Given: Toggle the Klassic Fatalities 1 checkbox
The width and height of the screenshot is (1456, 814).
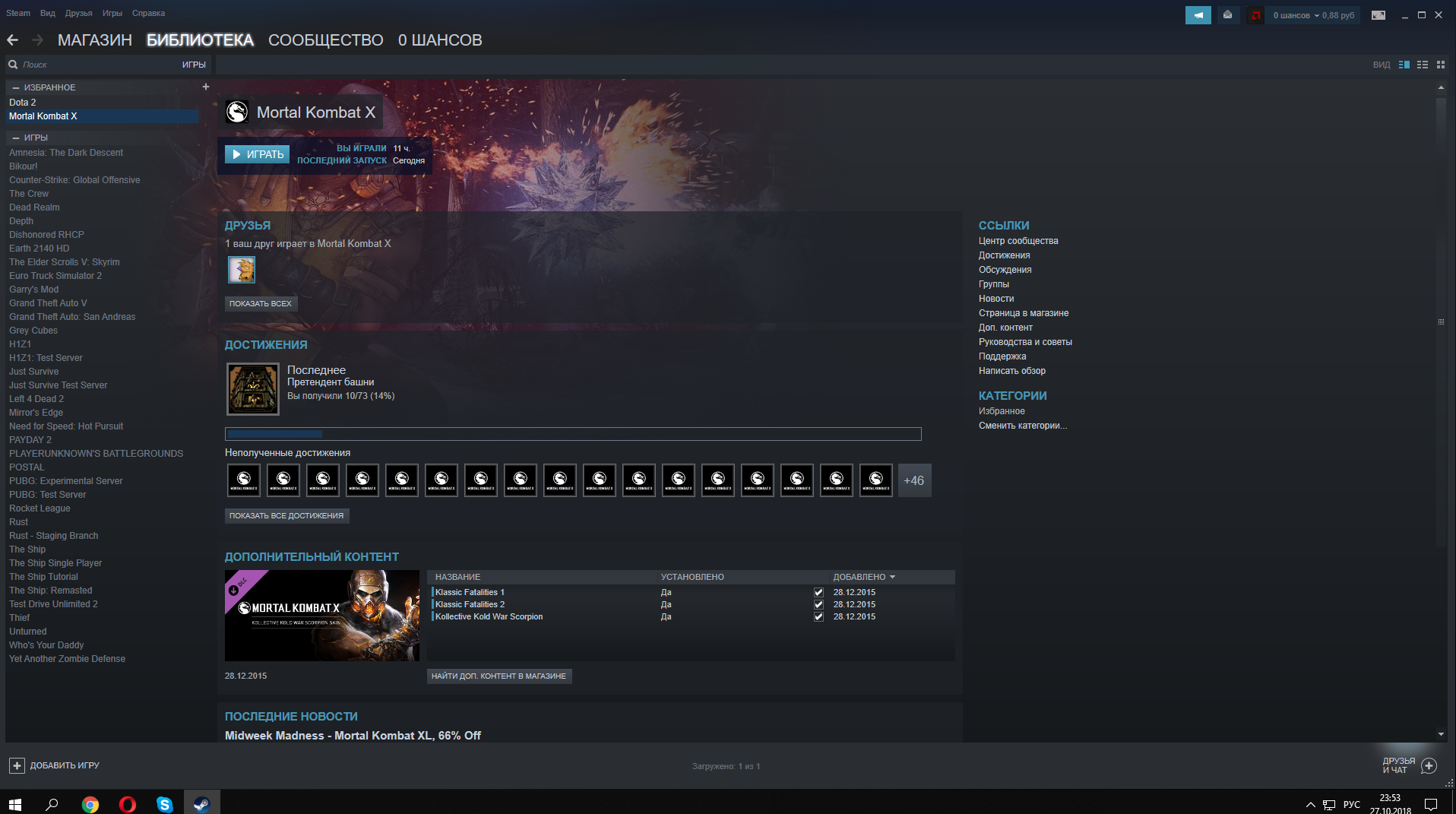Looking at the screenshot, I should (818, 592).
